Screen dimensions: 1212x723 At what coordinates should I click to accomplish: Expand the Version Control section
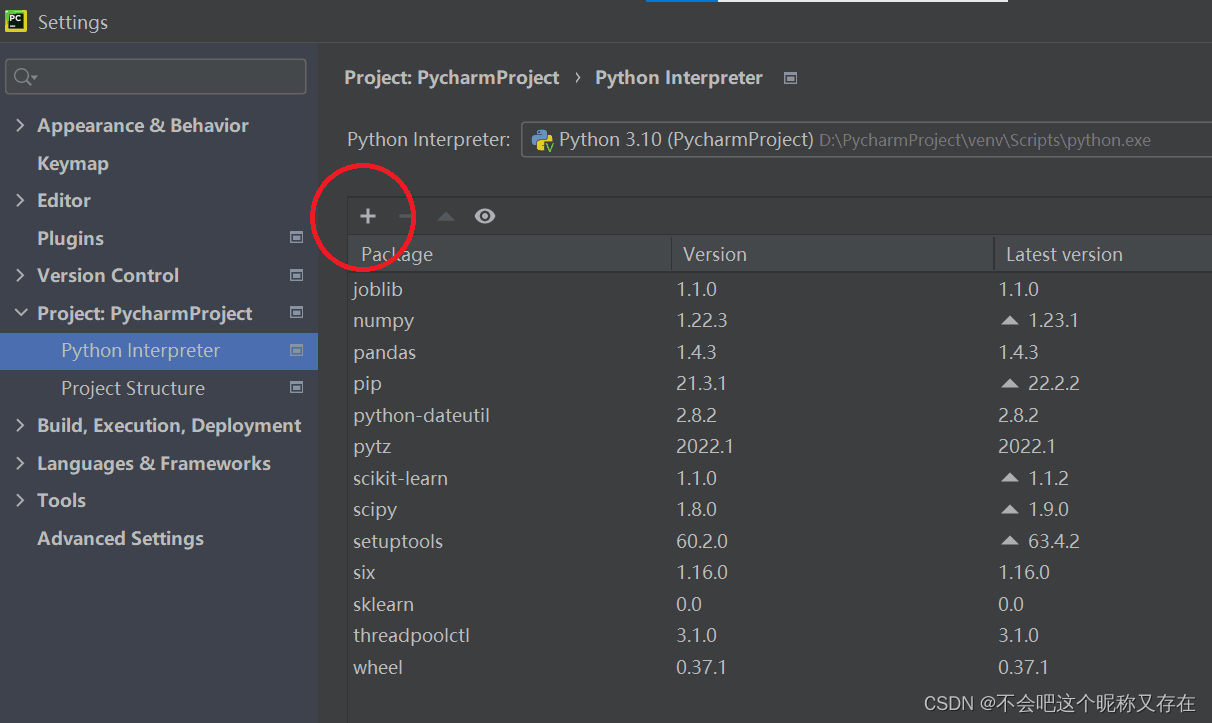tap(20, 275)
